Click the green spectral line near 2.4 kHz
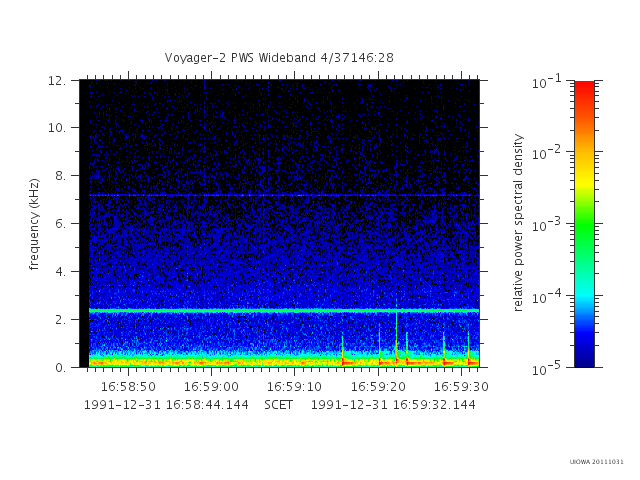The image size is (640, 480). [x=284, y=311]
